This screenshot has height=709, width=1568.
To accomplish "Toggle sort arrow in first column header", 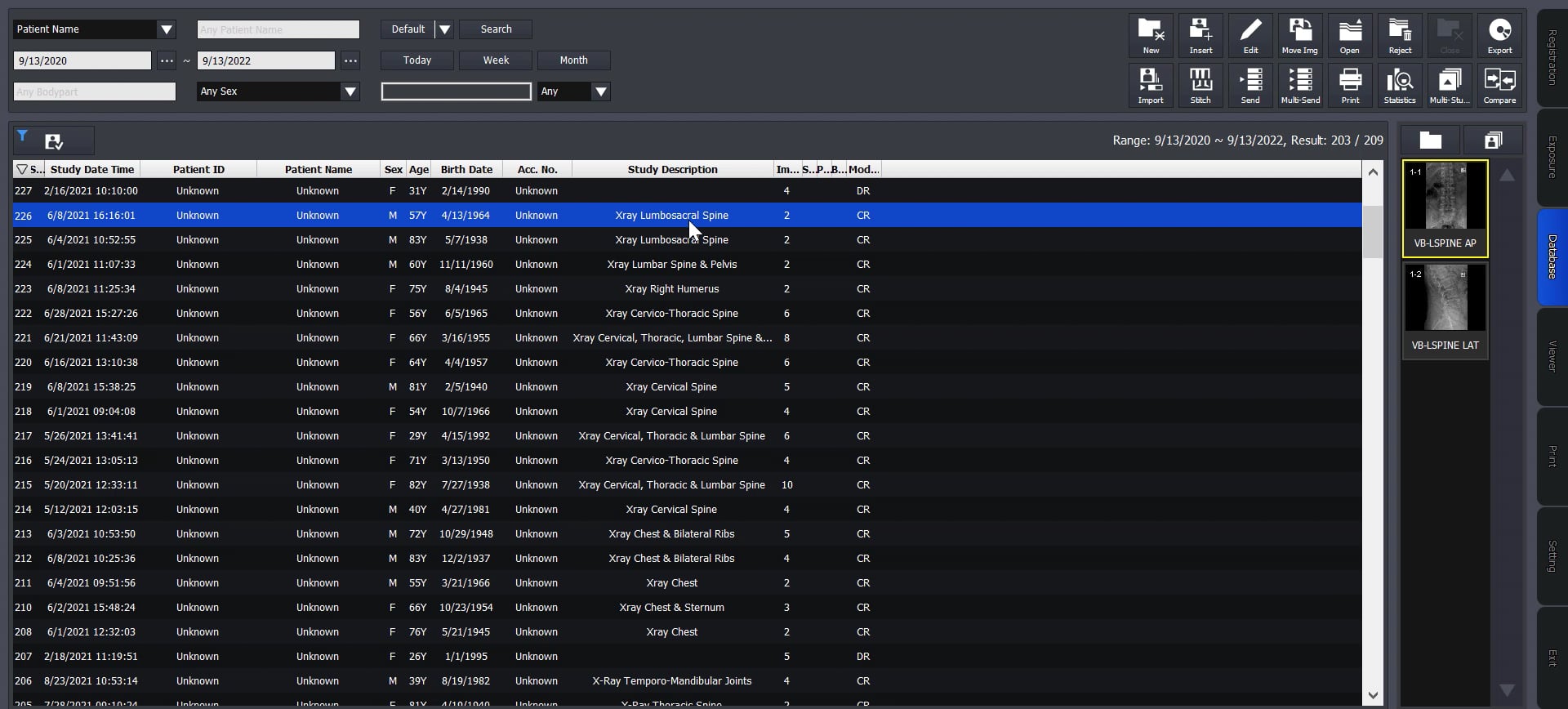I will pyautogui.click(x=22, y=169).
